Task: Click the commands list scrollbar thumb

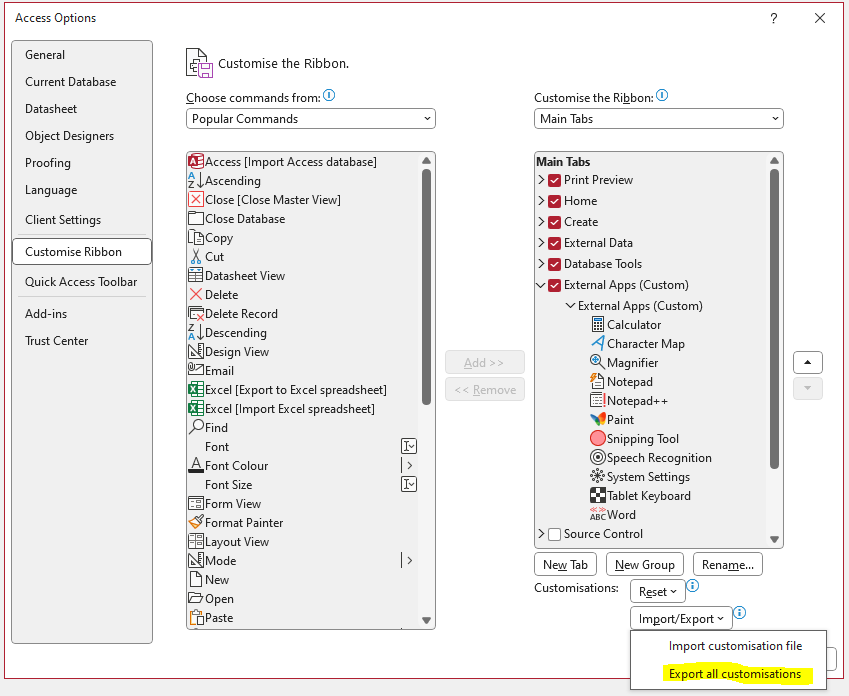Action: coord(427,287)
